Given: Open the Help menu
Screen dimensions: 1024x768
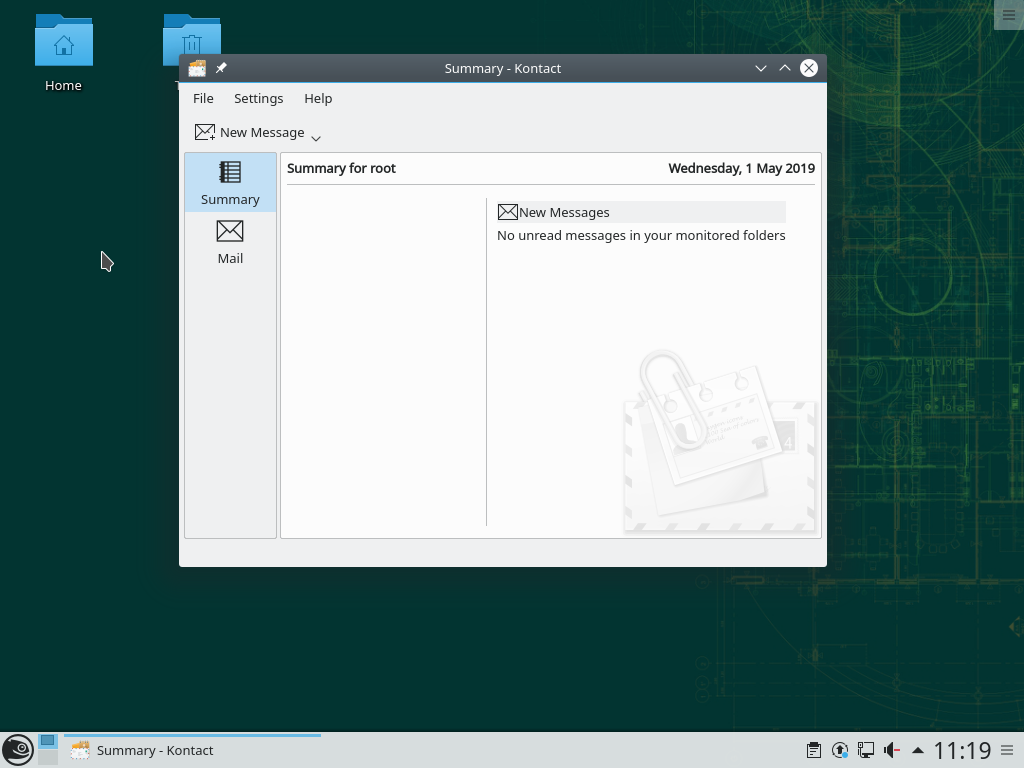Looking at the screenshot, I should (x=318, y=98).
